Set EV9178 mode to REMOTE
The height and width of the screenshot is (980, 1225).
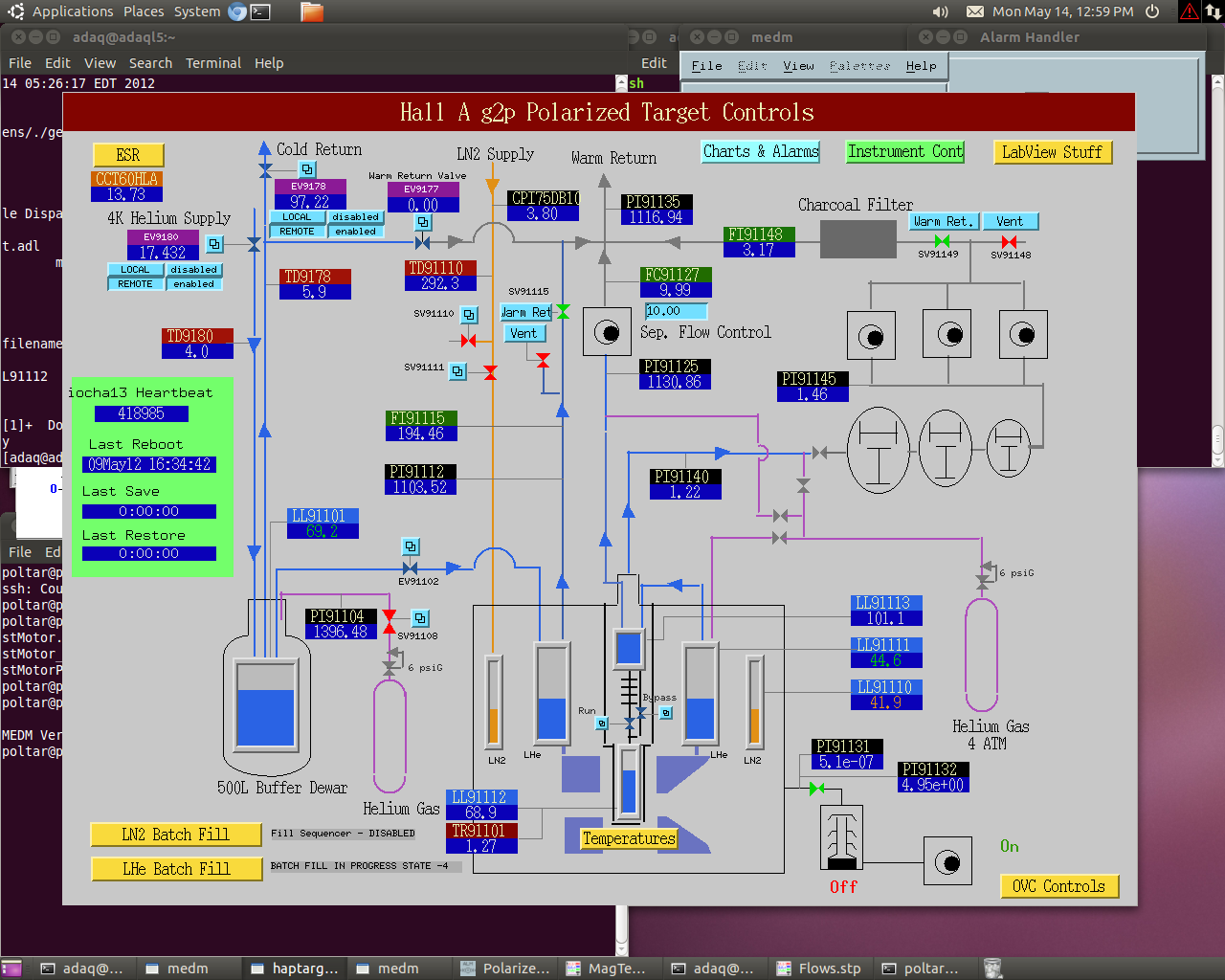coord(297,232)
